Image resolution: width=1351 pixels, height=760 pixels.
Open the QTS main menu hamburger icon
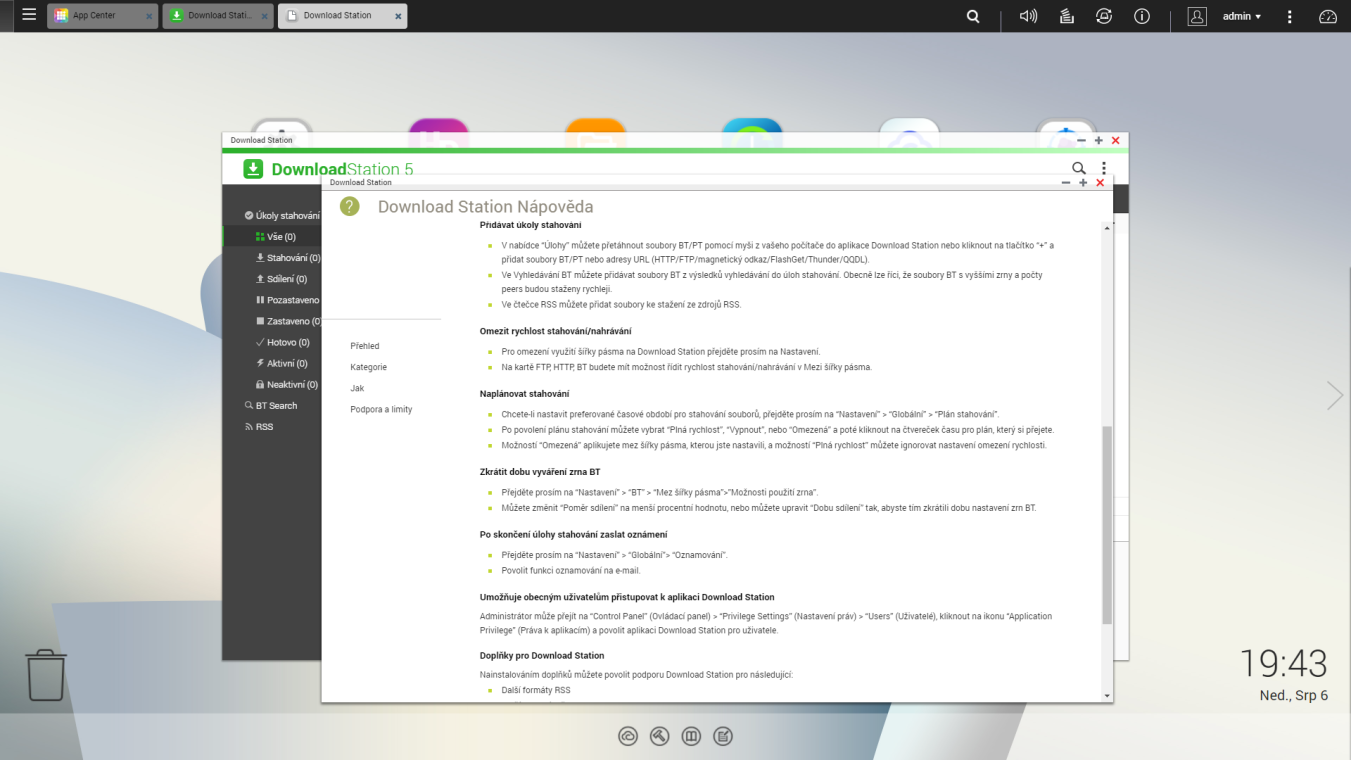[x=28, y=15]
